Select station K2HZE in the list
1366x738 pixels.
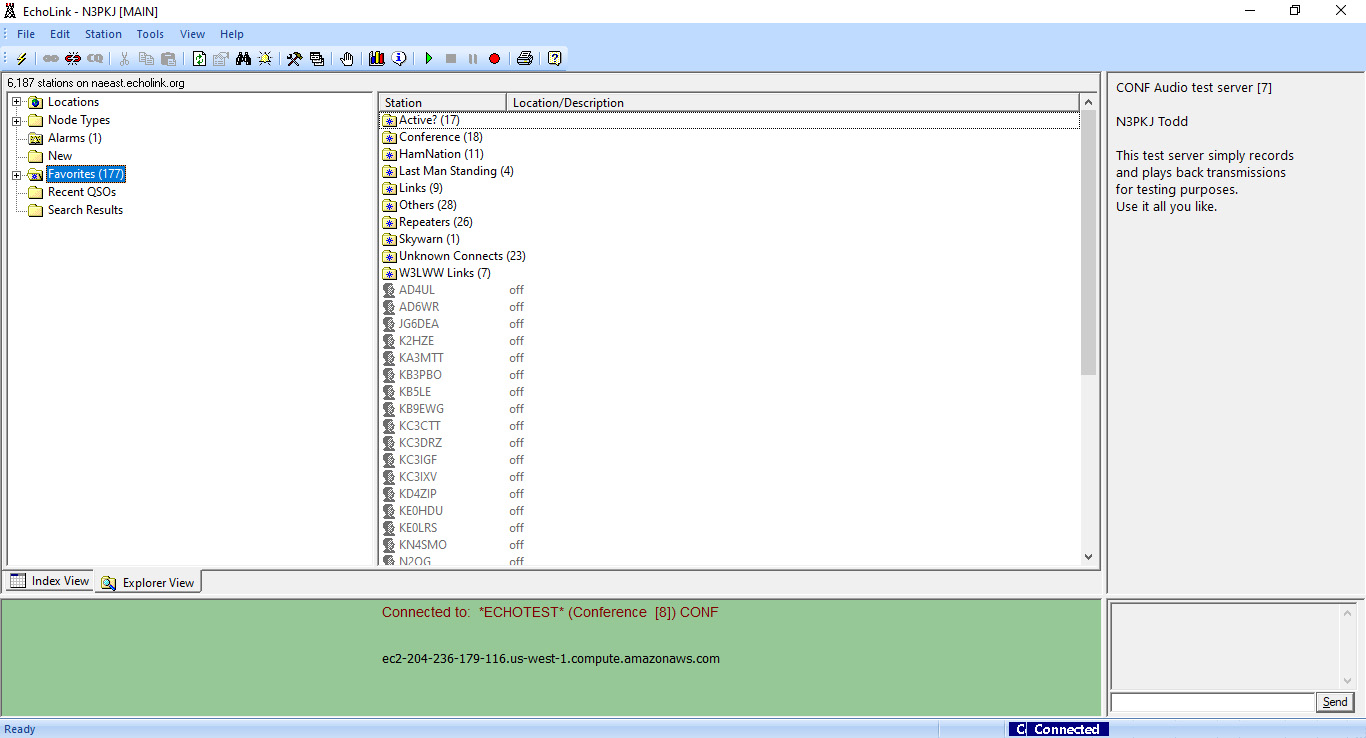[416, 341]
